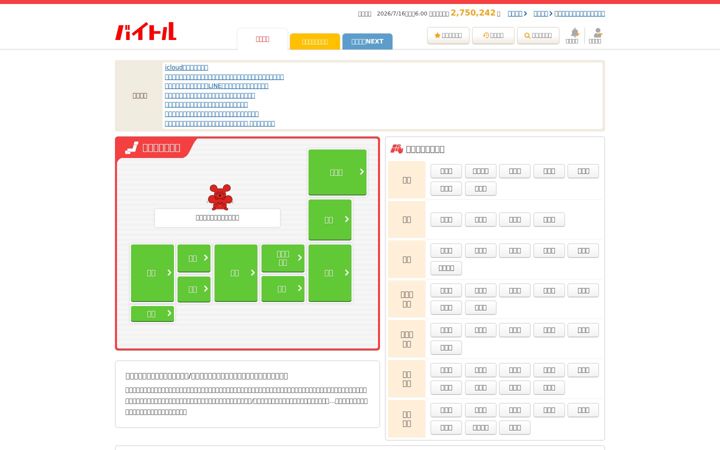This screenshot has height=450, width=720.
Task: Select the Kansai tile on the Japan map
Action: tap(236, 273)
